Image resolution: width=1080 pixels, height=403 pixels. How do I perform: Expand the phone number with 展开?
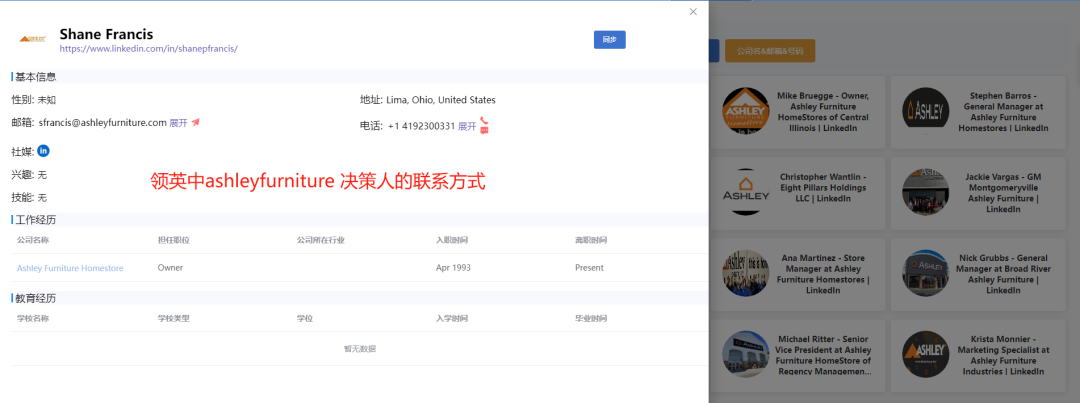(467, 126)
